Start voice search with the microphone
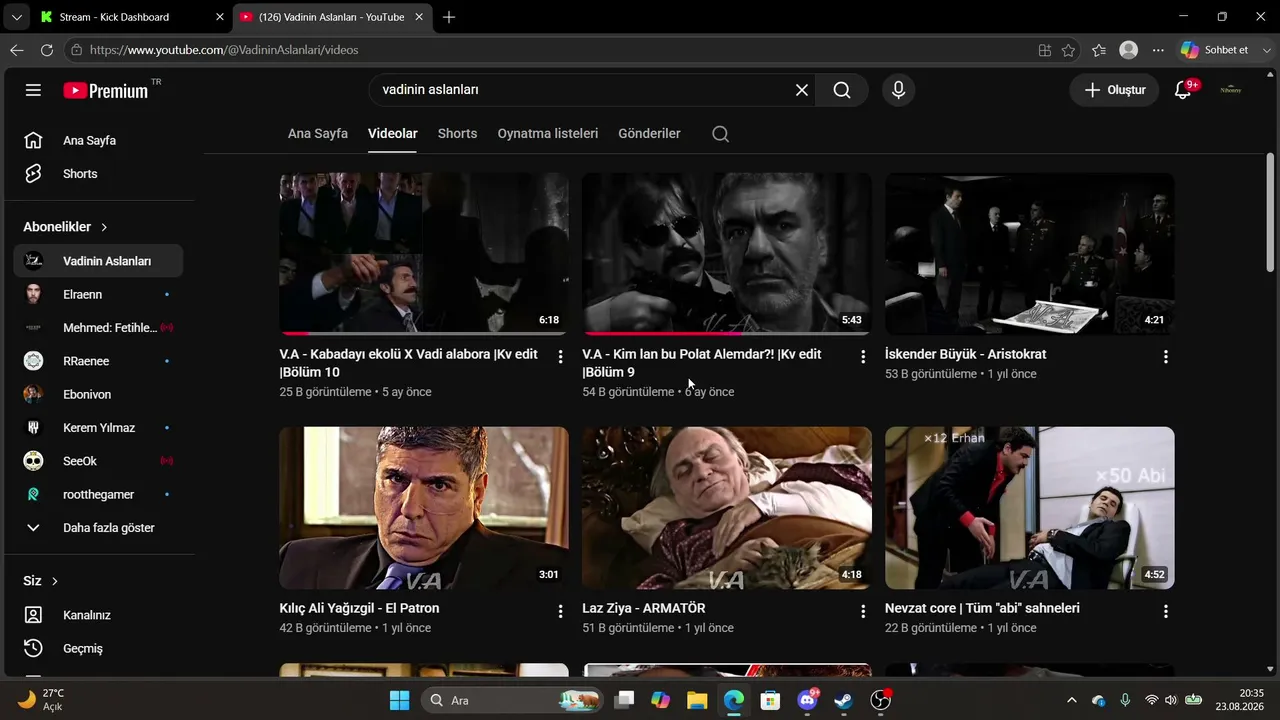 pyautogui.click(x=898, y=90)
